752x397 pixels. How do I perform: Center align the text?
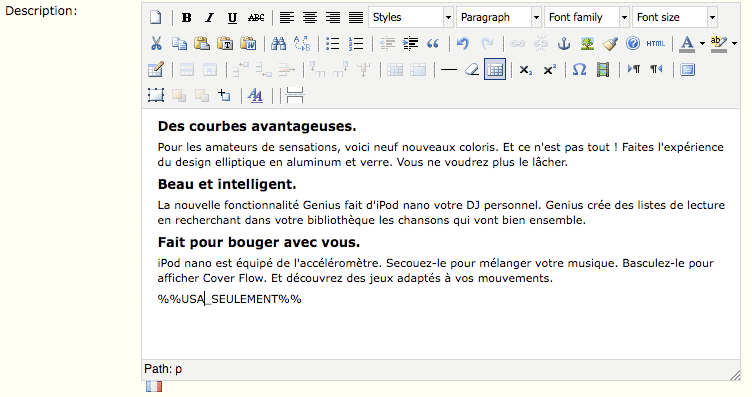coord(309,18)
